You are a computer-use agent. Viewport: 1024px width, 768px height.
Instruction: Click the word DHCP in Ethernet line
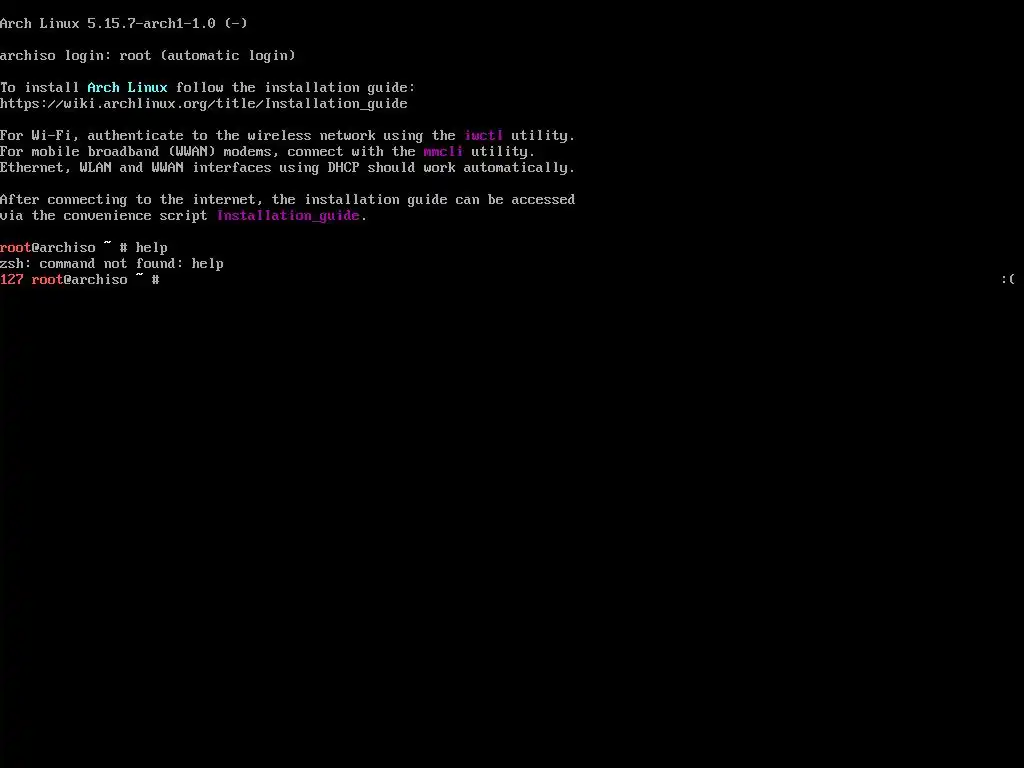344,167
